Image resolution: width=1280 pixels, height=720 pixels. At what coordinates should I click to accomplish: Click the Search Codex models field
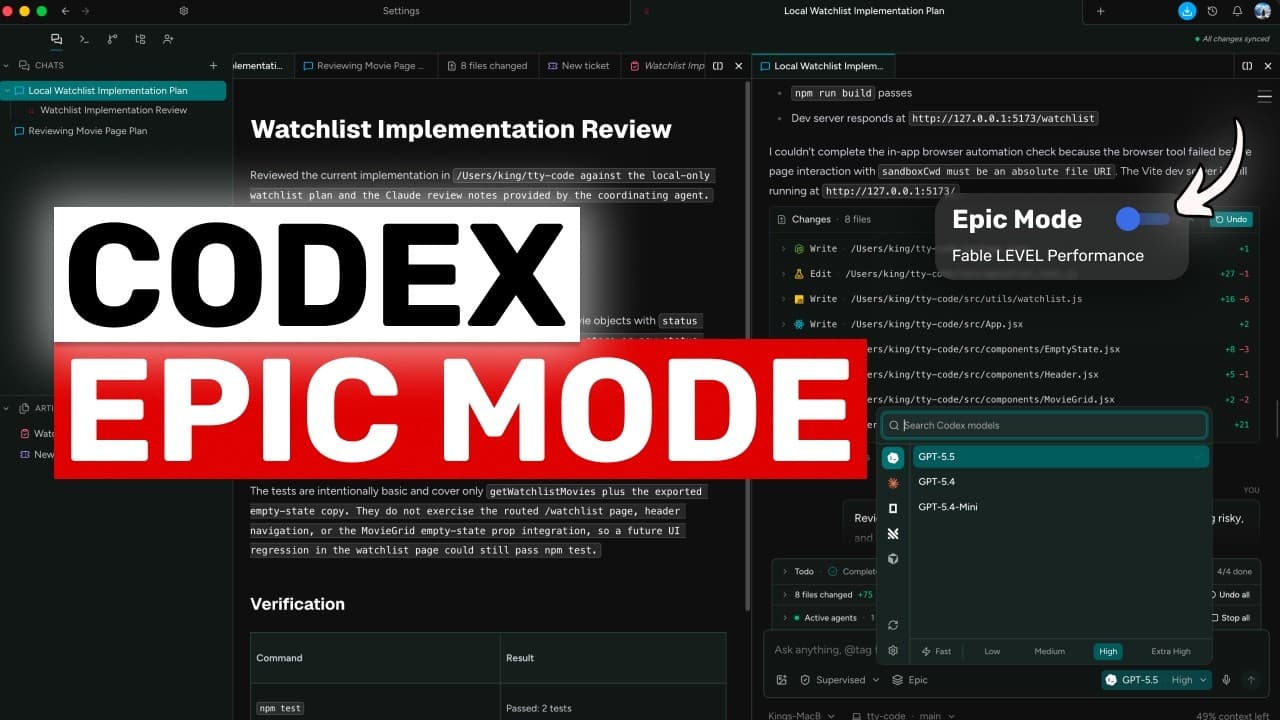1044,425
